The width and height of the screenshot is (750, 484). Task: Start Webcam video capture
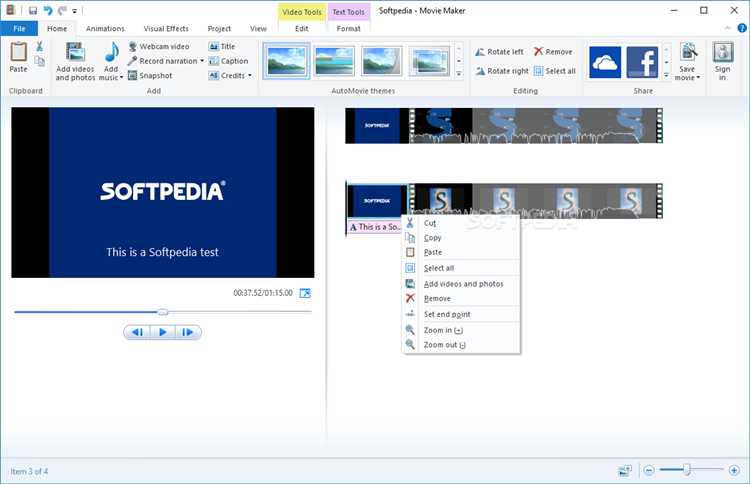pos(159,46)
